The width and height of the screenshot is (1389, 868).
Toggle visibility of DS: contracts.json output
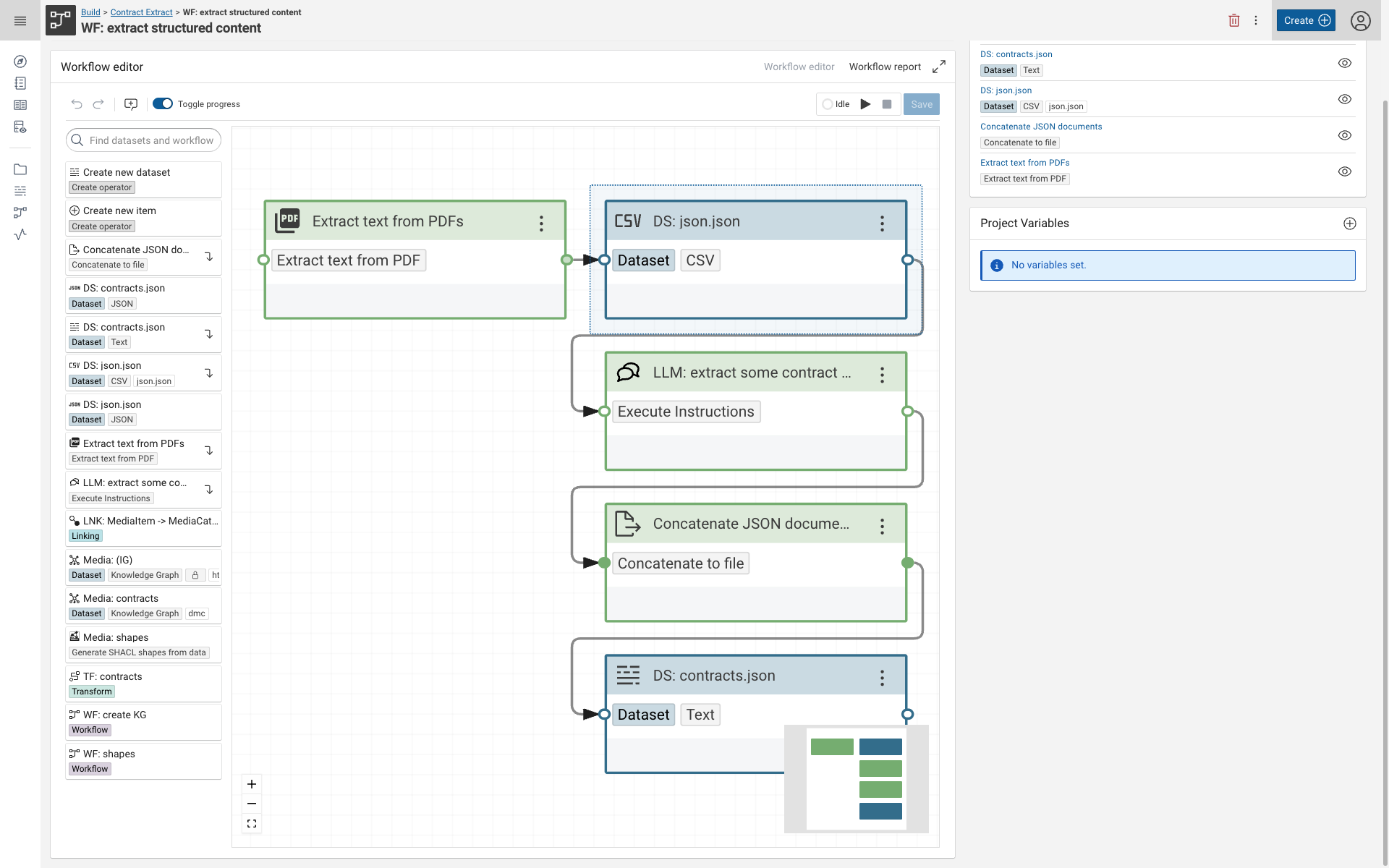click(1345, 63)
